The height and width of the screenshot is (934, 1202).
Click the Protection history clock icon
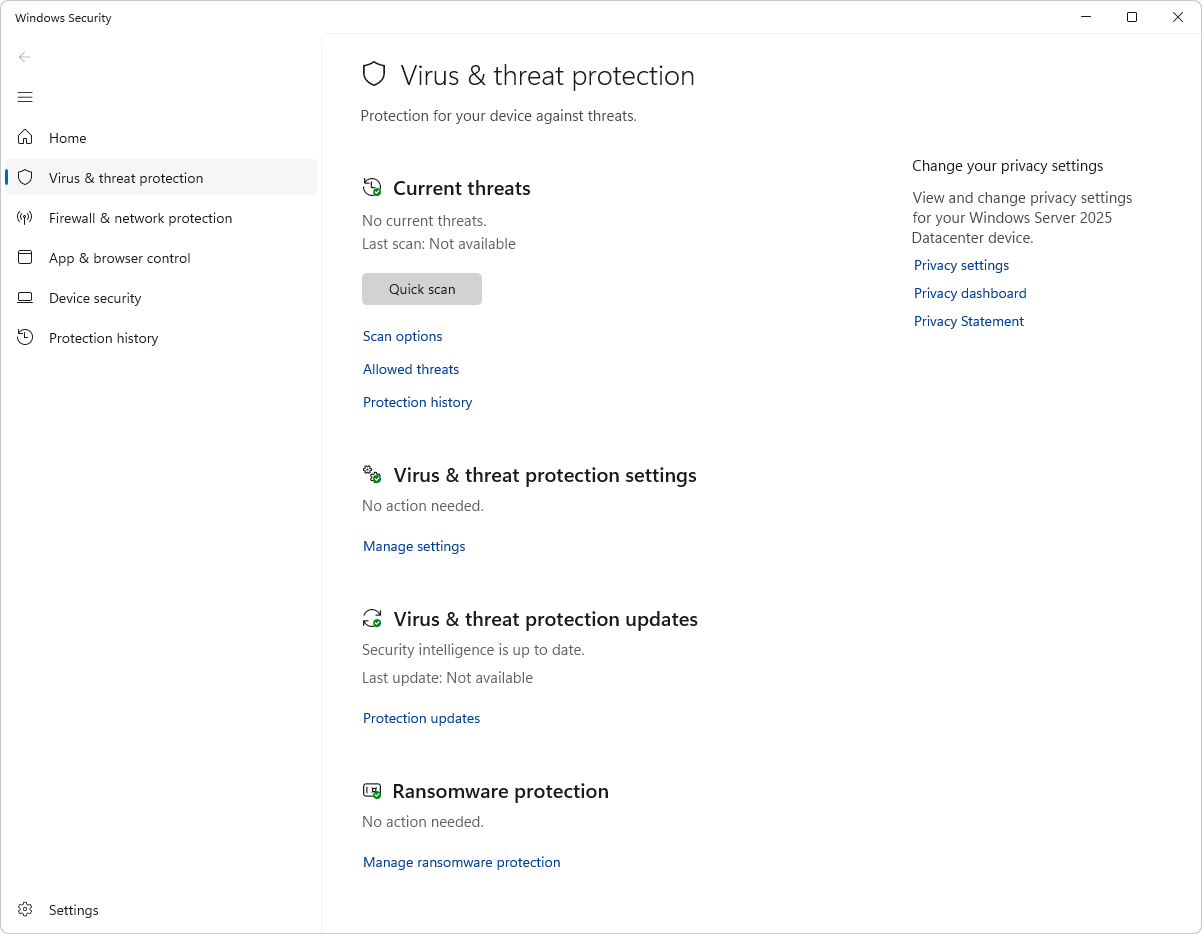tap(26, 338)
